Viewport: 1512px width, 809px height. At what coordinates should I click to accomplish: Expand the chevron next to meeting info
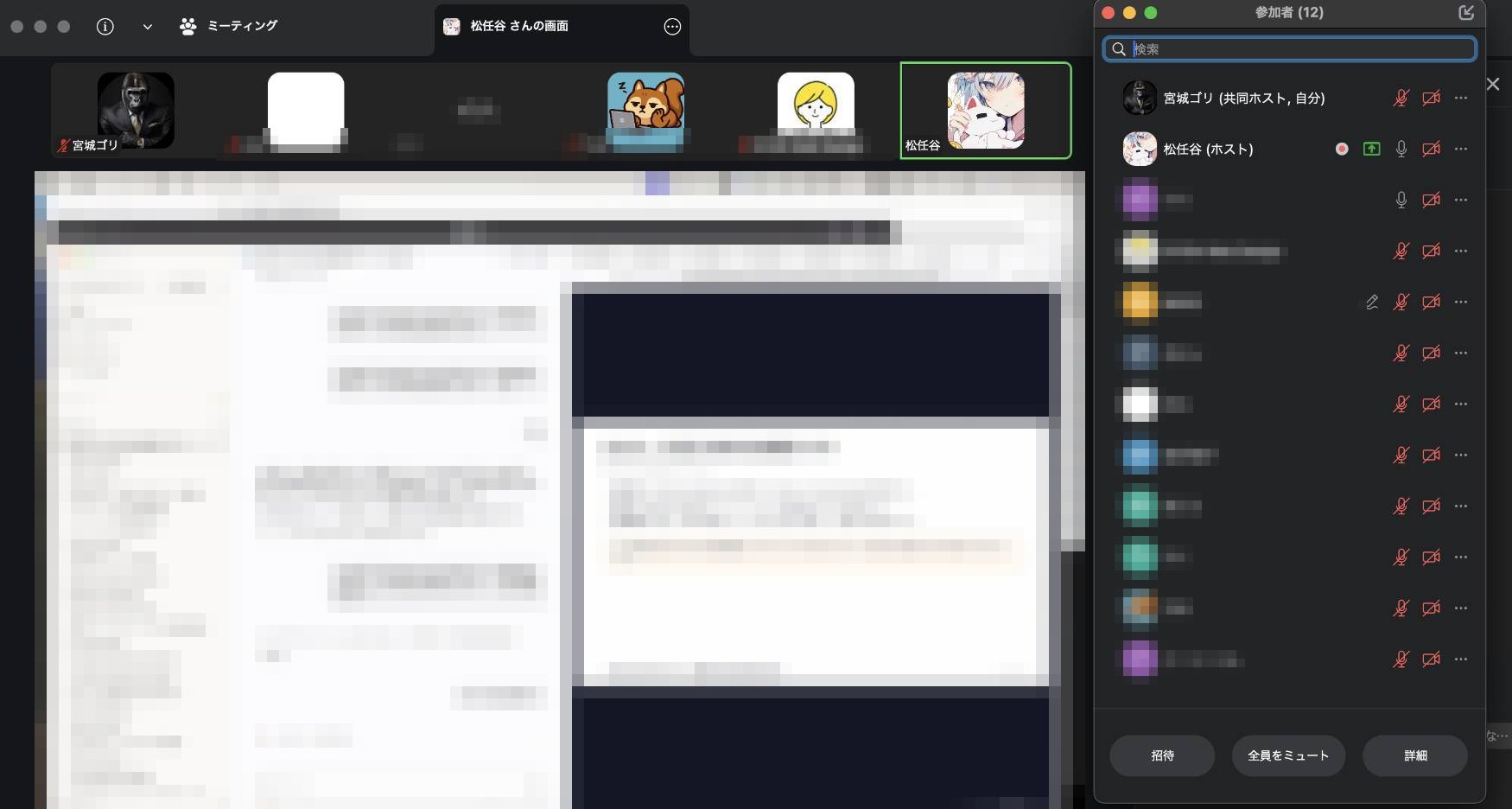[148, 27]
